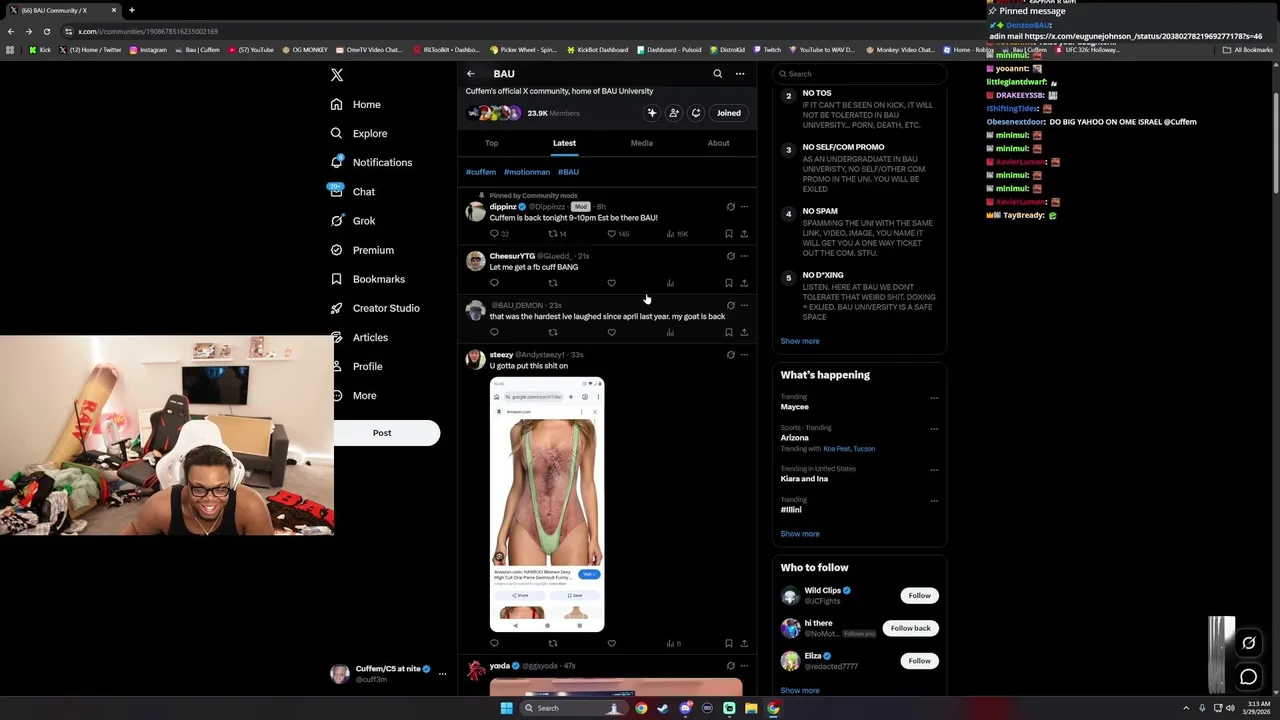
Task: Open more menu on BAU_DEMON post
Action: pyautogui.click(x=744, y=305)
